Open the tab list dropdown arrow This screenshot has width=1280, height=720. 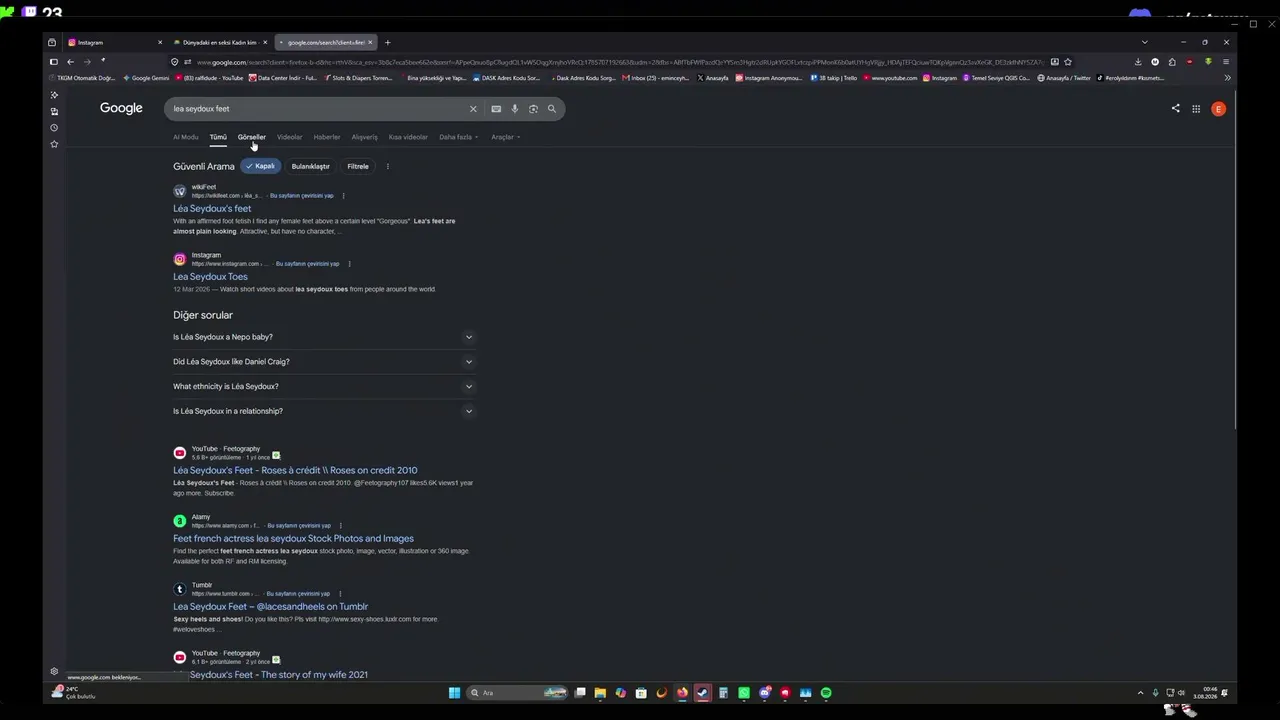coord(1144,43)
